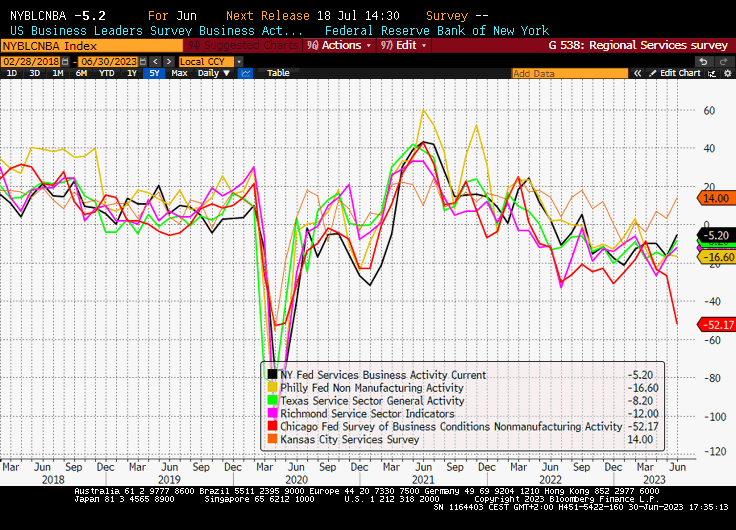The image size is (736, 530).
Task: Click green Texas Service Sector legend swatch
Action: (272, 400)
